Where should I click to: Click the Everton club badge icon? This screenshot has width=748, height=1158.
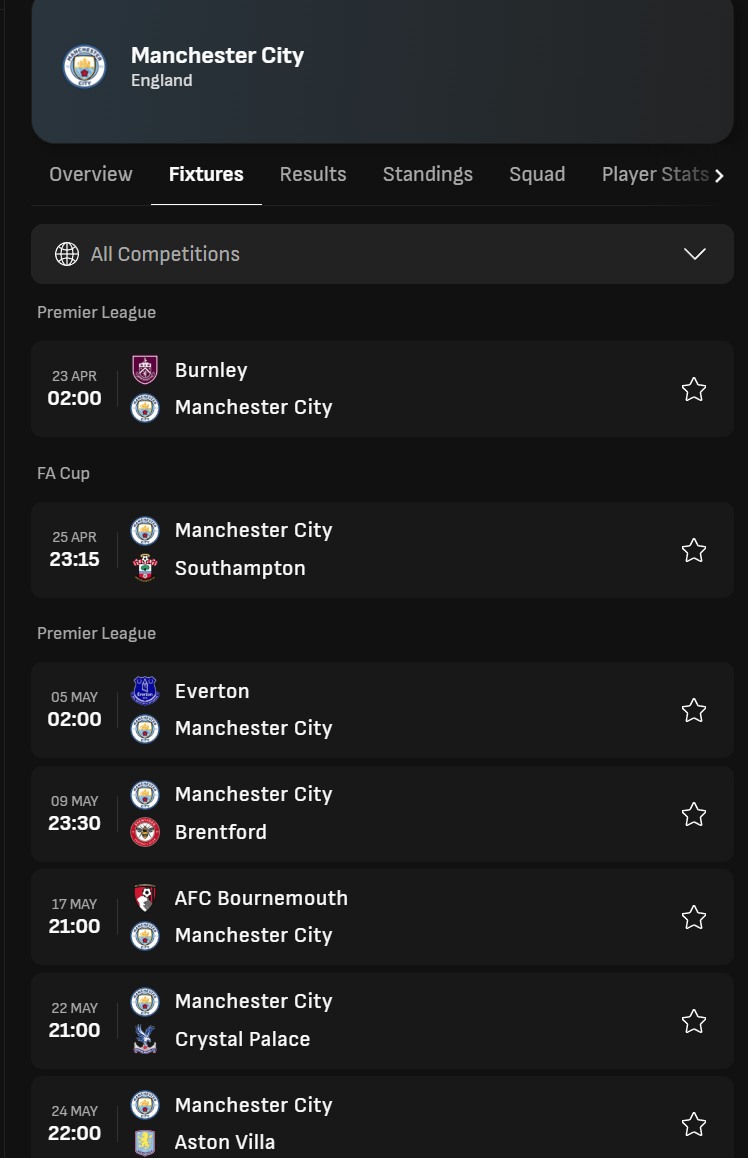pyautogui.click(x=145, y=691)
